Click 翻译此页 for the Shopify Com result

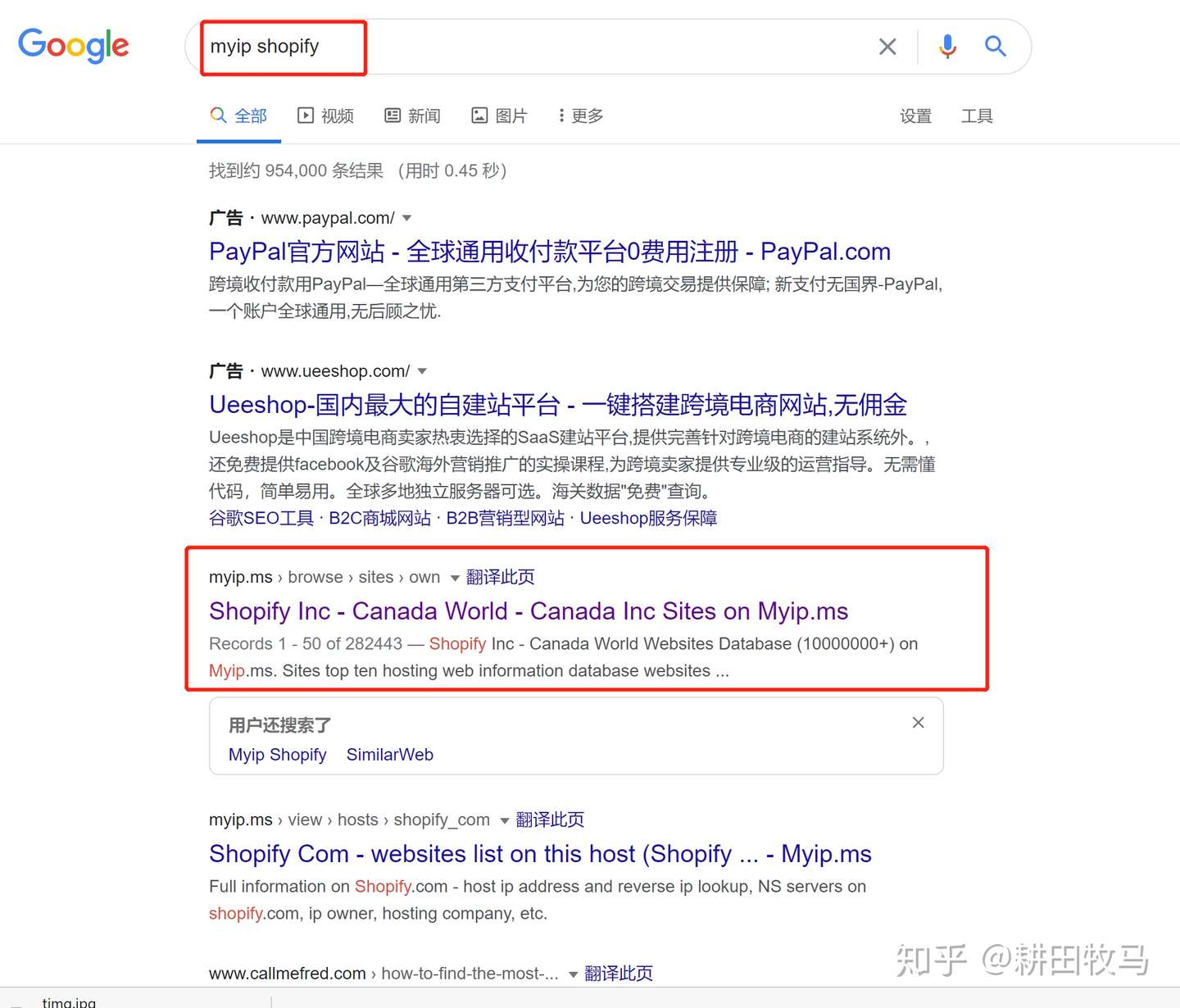[x=551, y=820]
